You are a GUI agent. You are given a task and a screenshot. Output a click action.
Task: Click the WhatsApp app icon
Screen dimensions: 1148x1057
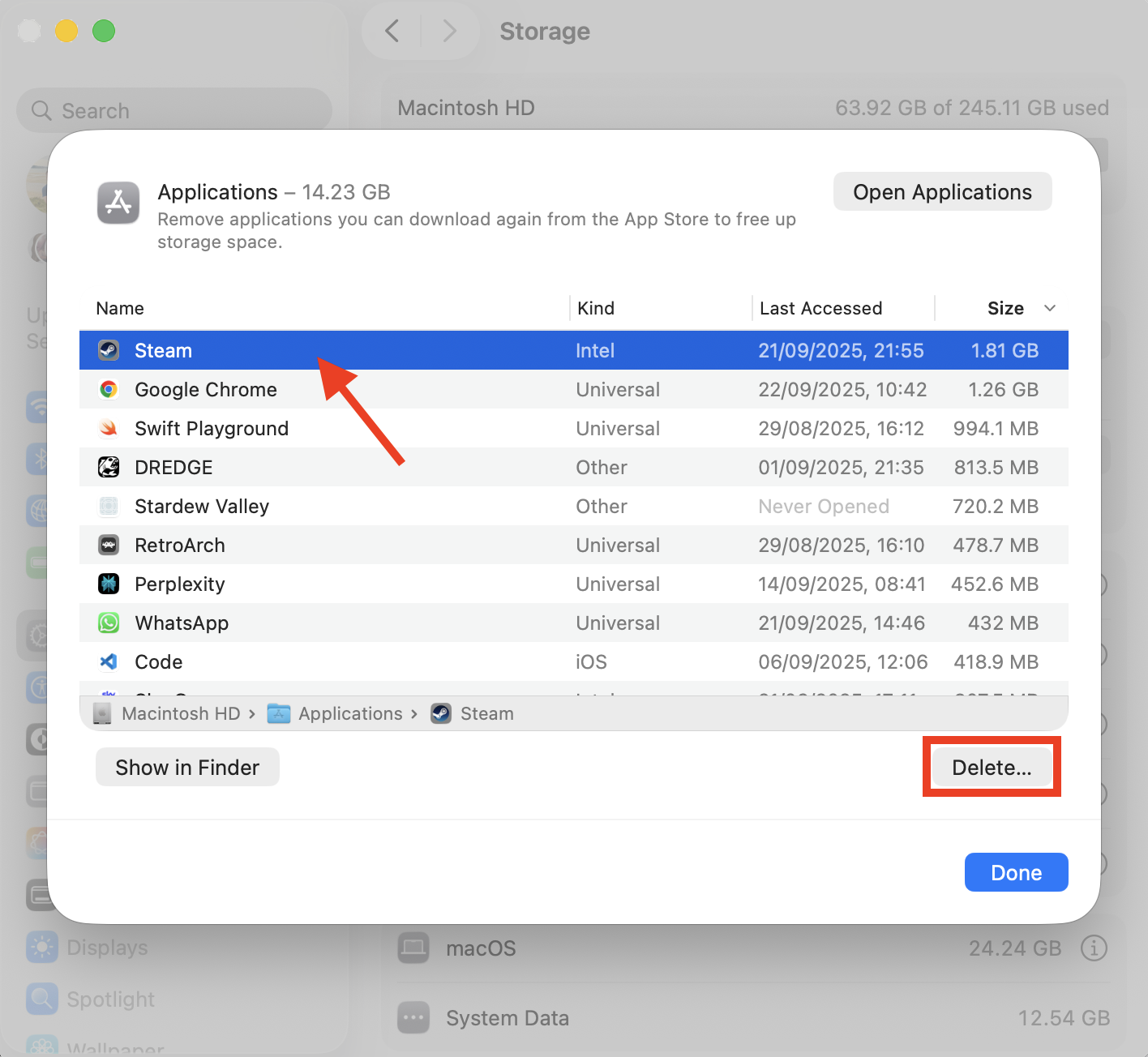coord(109,623)
